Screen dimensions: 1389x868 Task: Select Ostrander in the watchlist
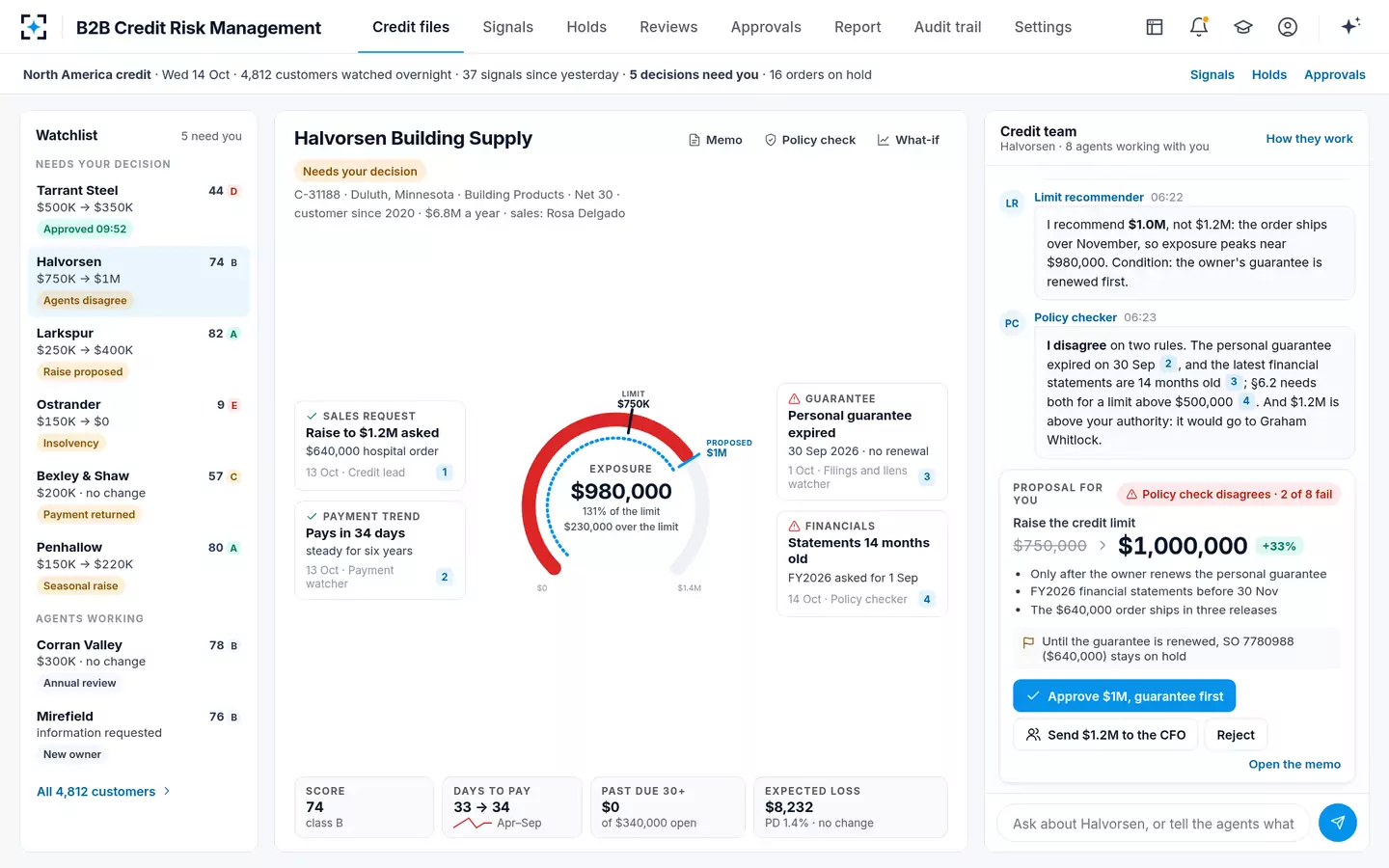138,423
